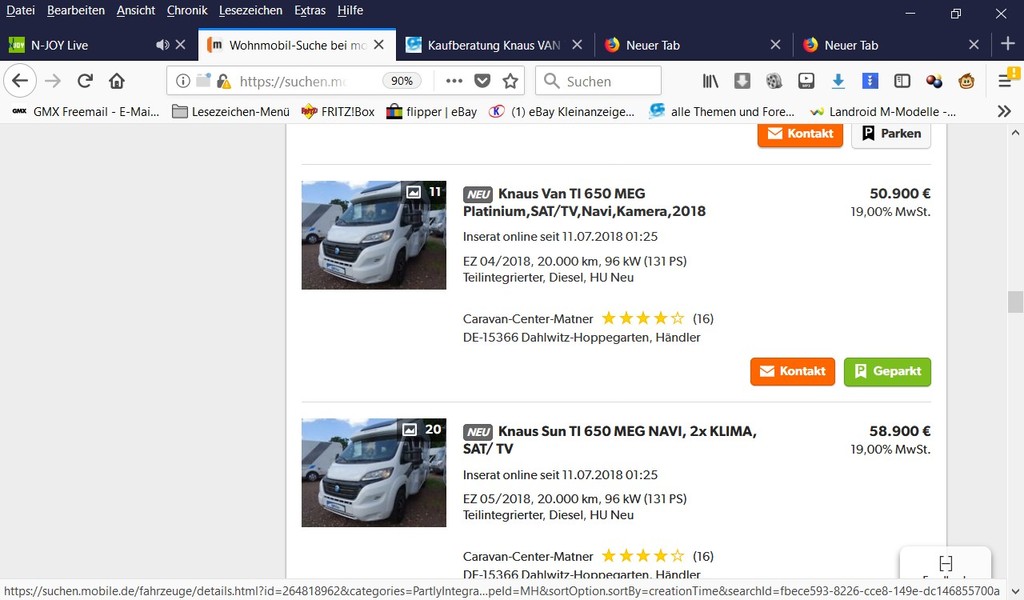The height and width of the screenshot is (600, 1024).
Task: Click the blue download arrow icon
Action: [x=838, y=81]
